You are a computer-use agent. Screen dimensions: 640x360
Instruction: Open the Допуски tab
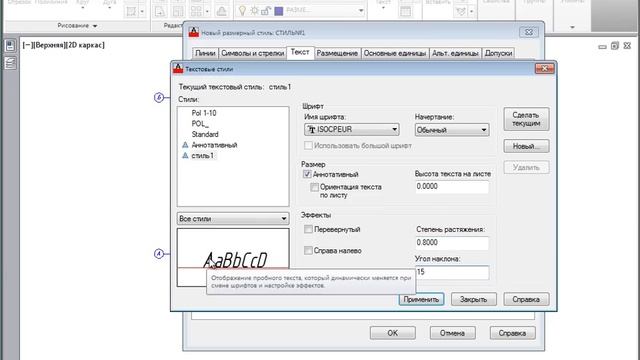tap(498, 53)
